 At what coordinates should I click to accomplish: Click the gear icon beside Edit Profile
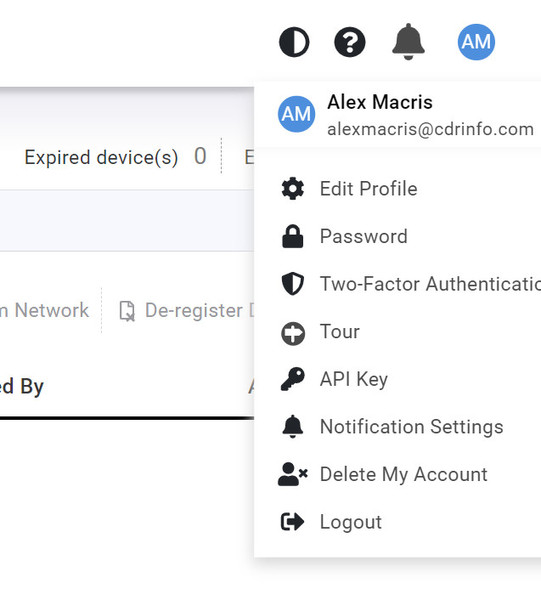tap(293, 189)
